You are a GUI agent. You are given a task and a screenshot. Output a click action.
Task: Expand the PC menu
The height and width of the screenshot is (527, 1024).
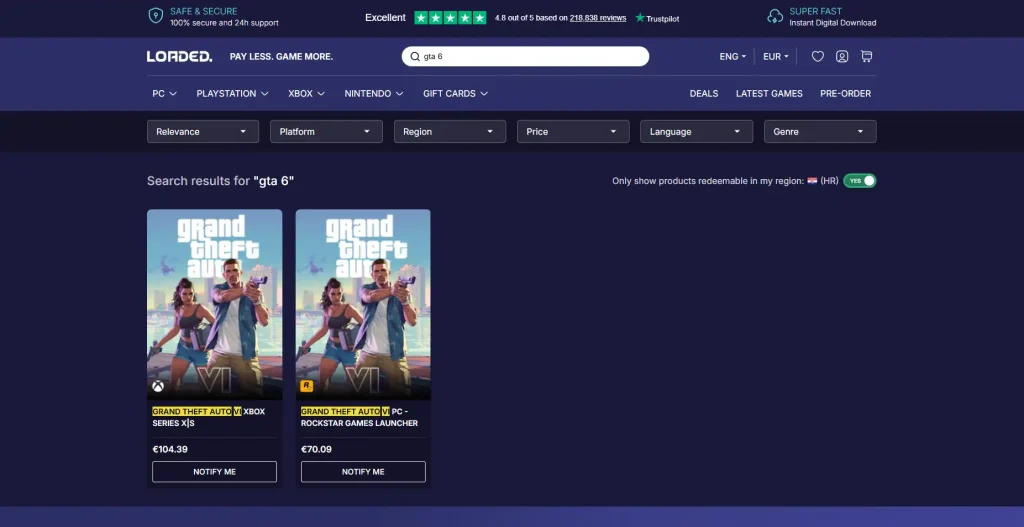click(165, 93)
